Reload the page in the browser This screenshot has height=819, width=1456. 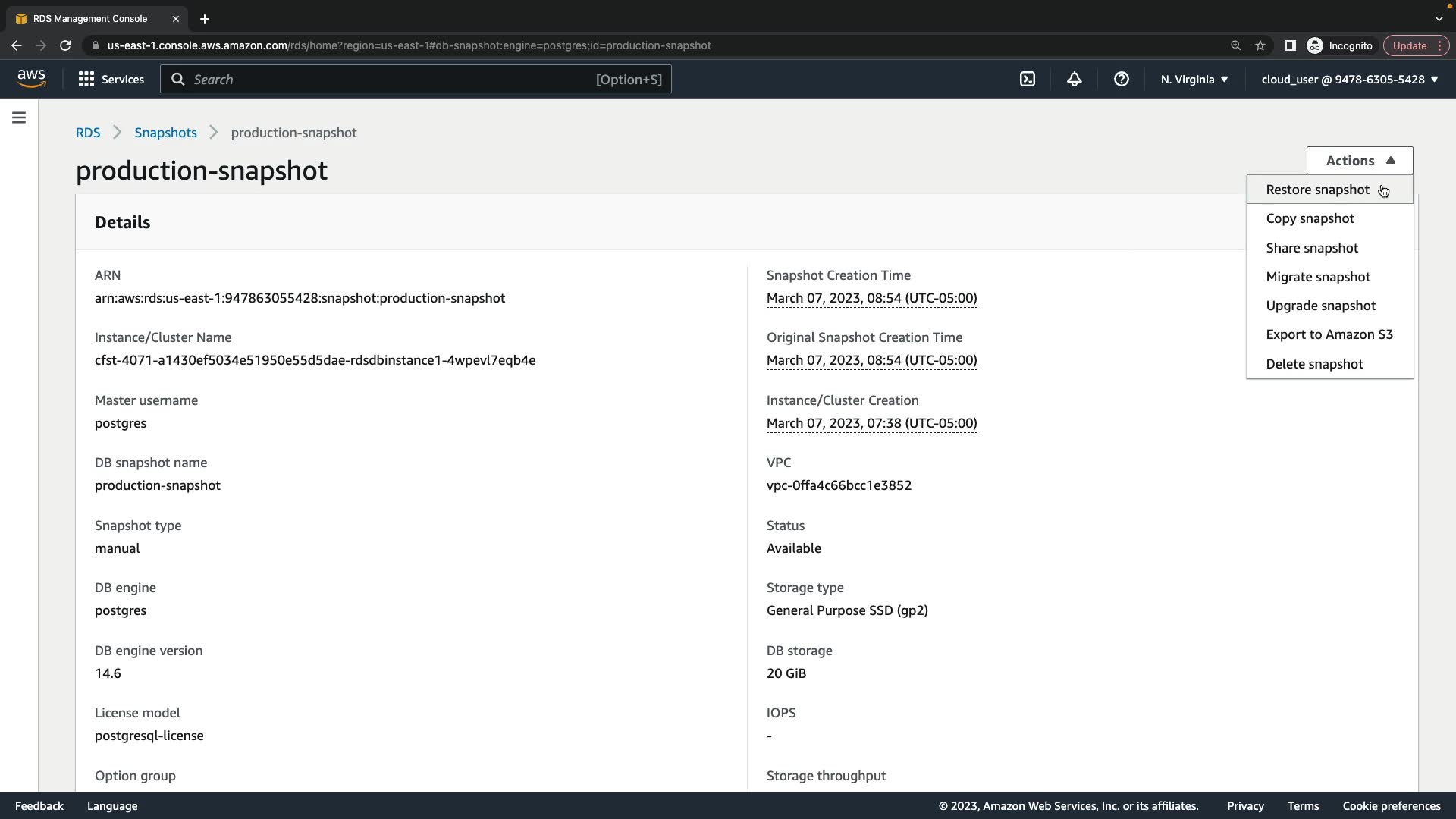click(x=65, y=45)
